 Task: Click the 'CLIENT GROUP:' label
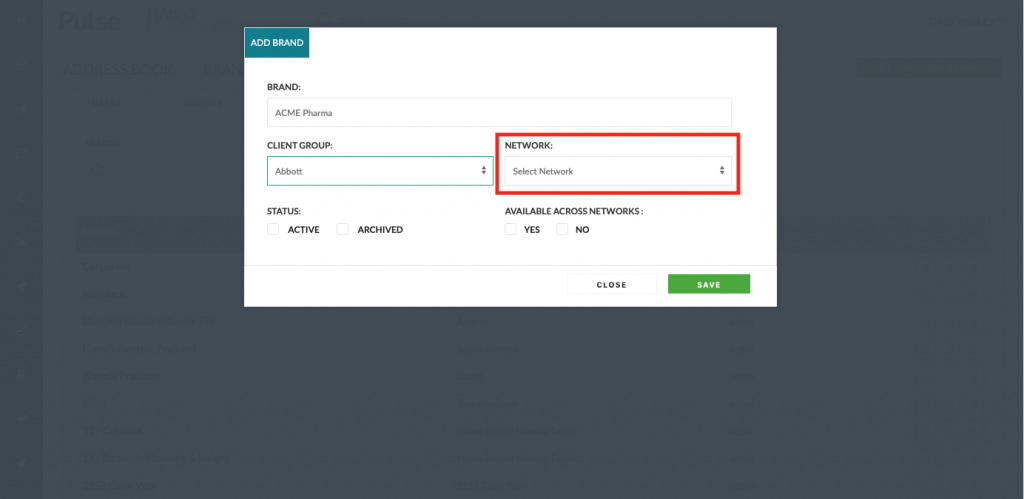300,146
